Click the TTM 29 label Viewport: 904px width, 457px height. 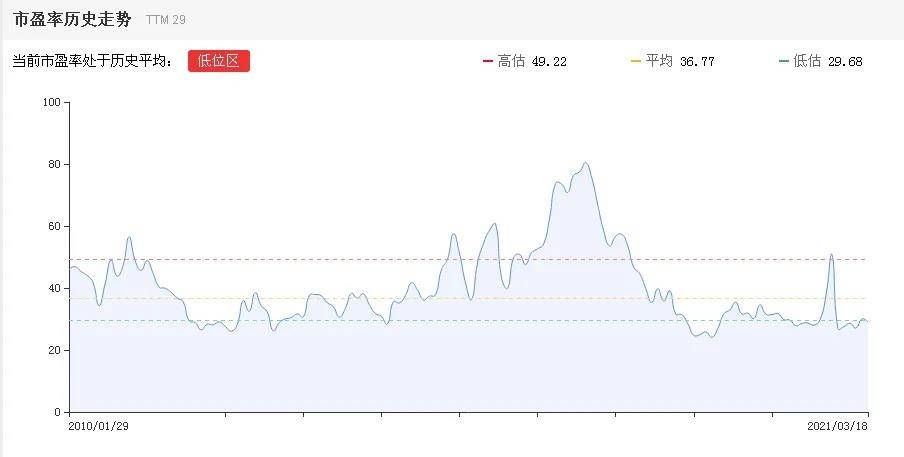click(166, 20)
